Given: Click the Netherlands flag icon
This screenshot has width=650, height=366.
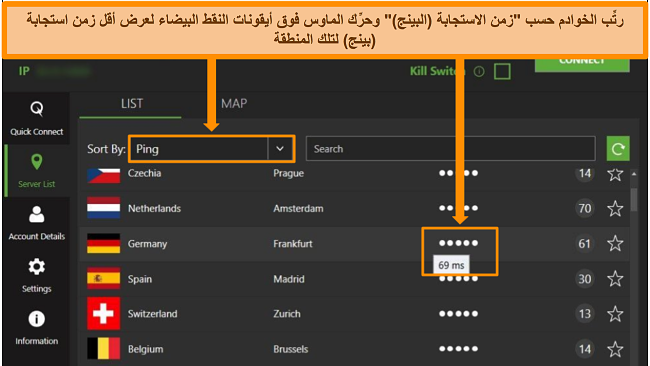Looking at the screenshot, I should pyautogui.click(x=104, y=208).
